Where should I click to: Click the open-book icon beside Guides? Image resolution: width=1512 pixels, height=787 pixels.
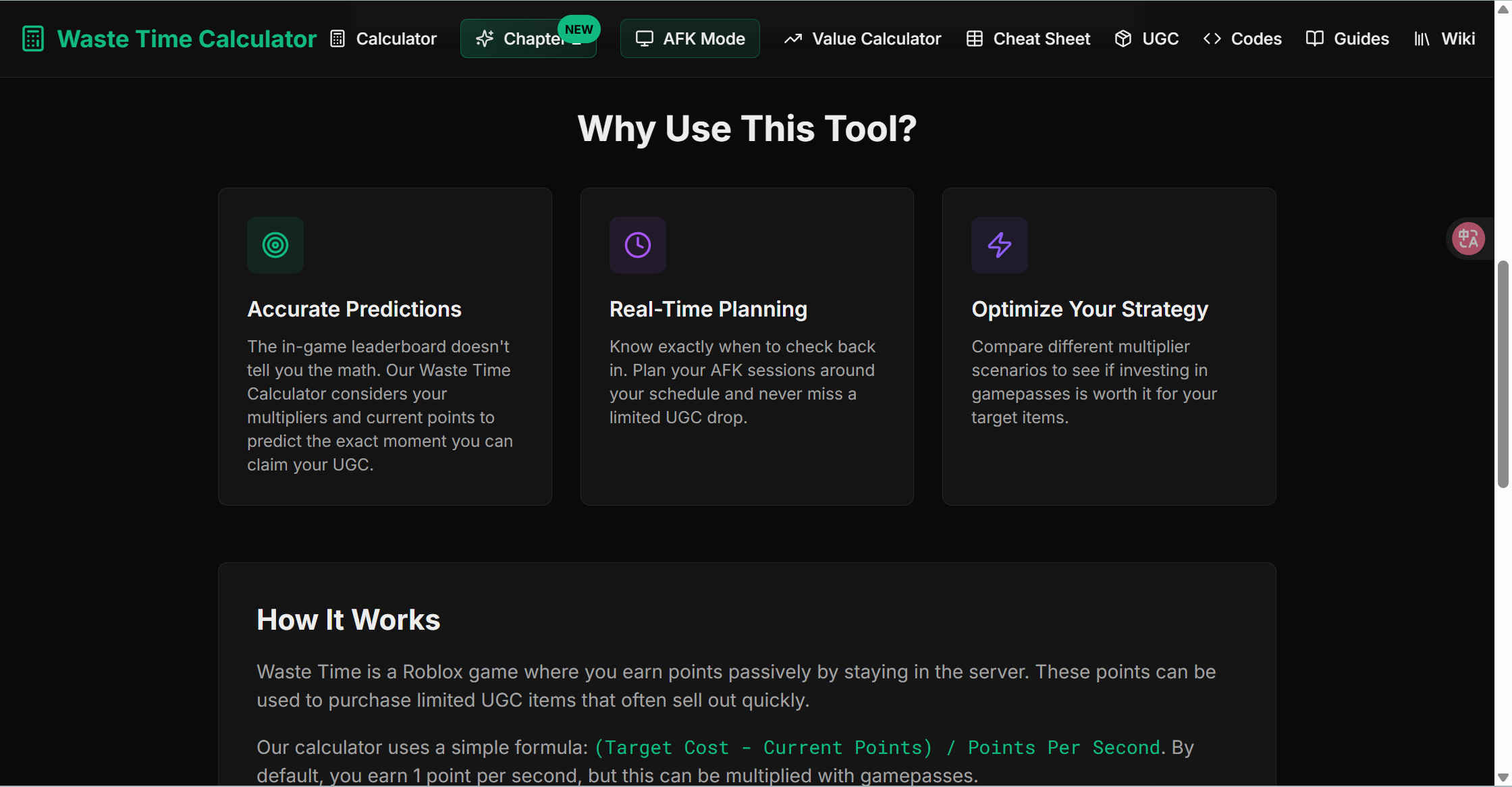click(1315, 38)
